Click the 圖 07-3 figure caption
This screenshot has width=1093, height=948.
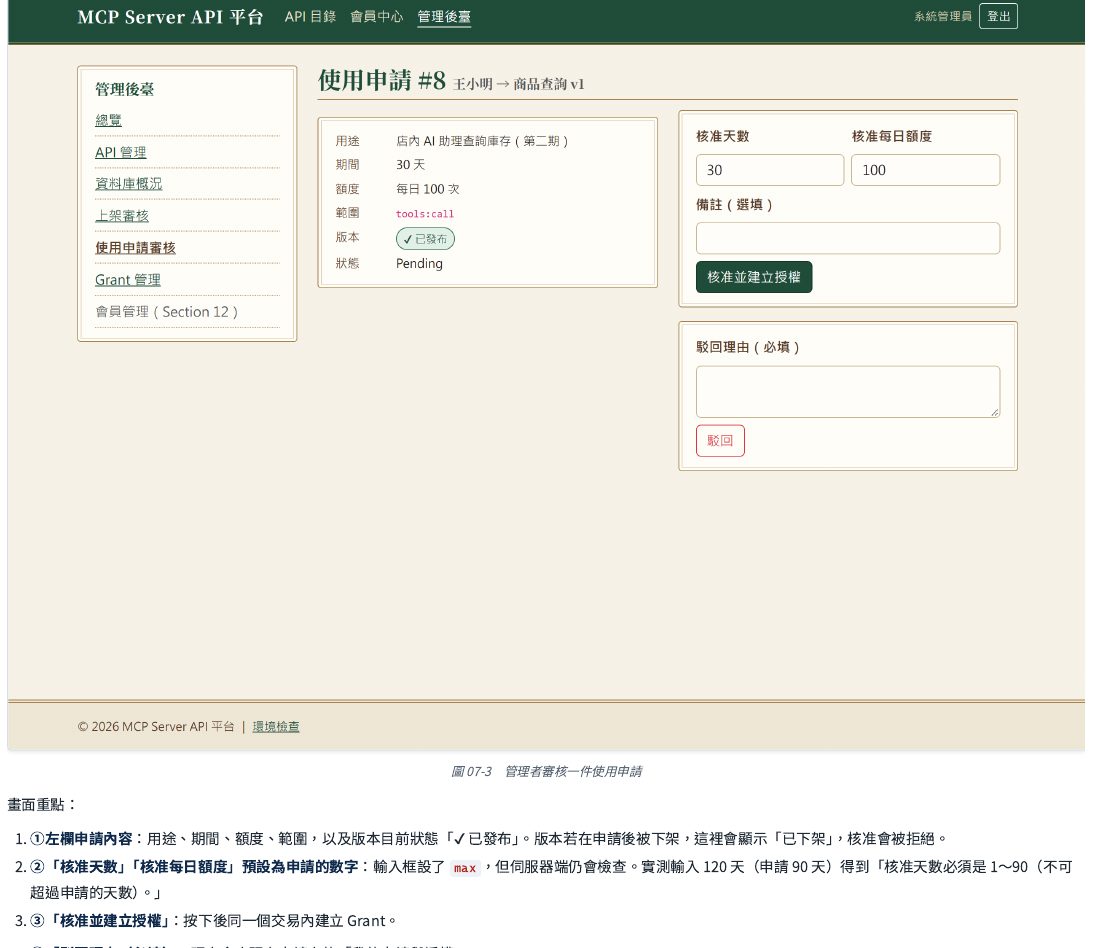546,771
